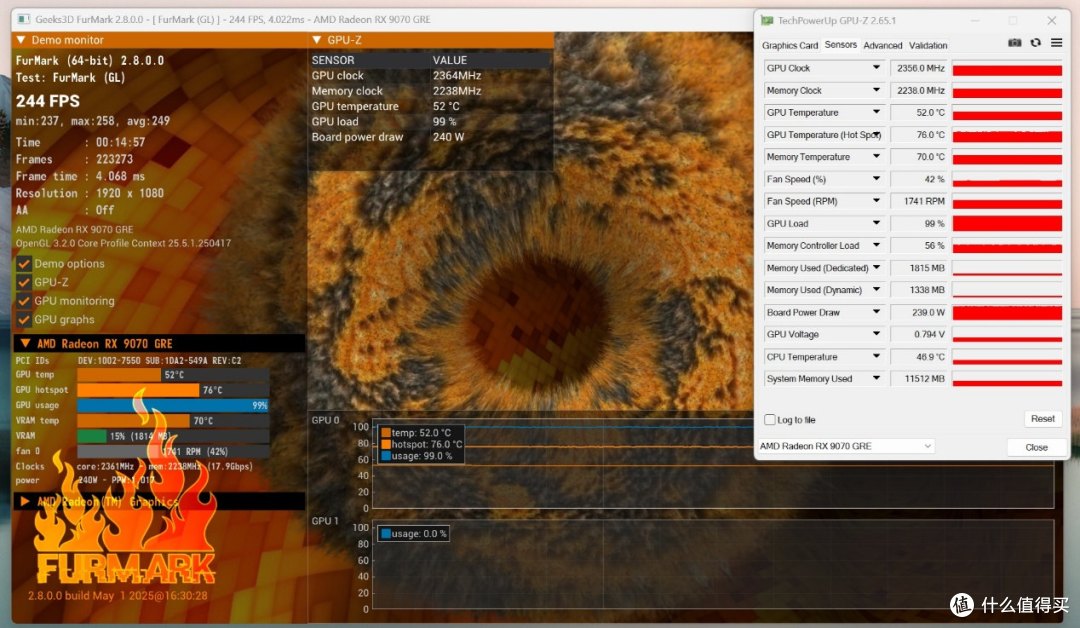Screen dimensions: 1080x628
Task: Click the Resolution 1920 x 1080 line
Action: coord(90,193)
